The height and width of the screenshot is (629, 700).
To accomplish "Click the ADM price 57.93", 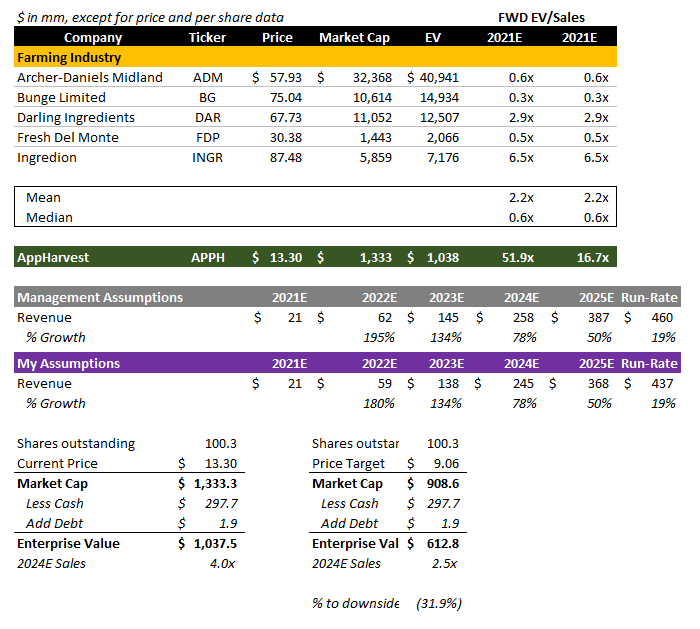I will click(x=286, y=78).
